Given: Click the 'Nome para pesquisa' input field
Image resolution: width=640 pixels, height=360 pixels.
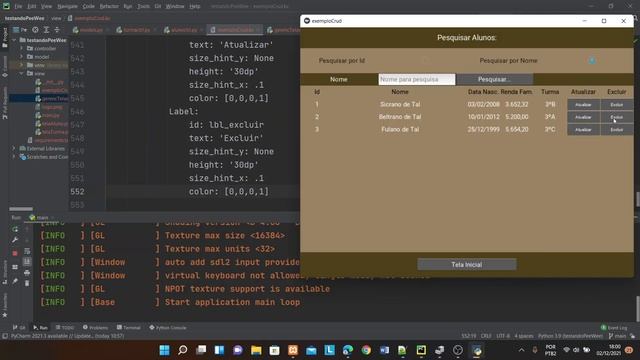Looking at the screenshot, I should coord(417,79).
